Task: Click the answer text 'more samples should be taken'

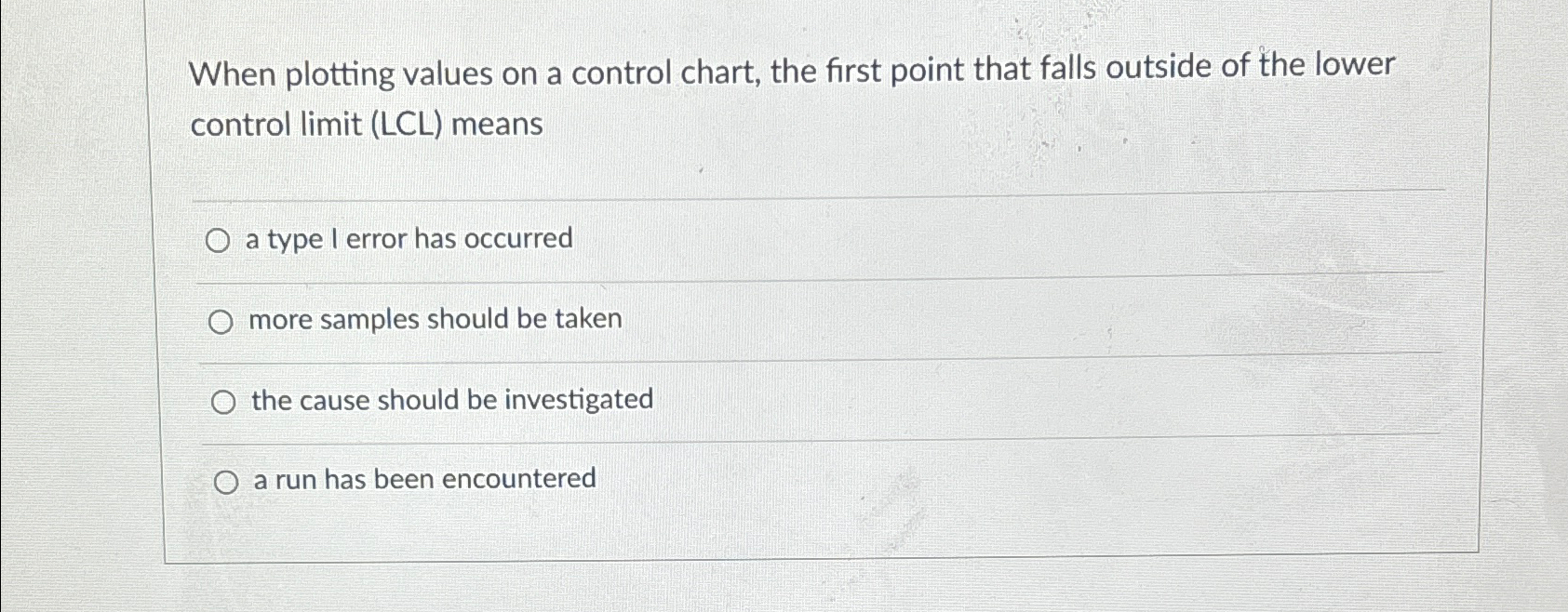Action: pos(433,319)
